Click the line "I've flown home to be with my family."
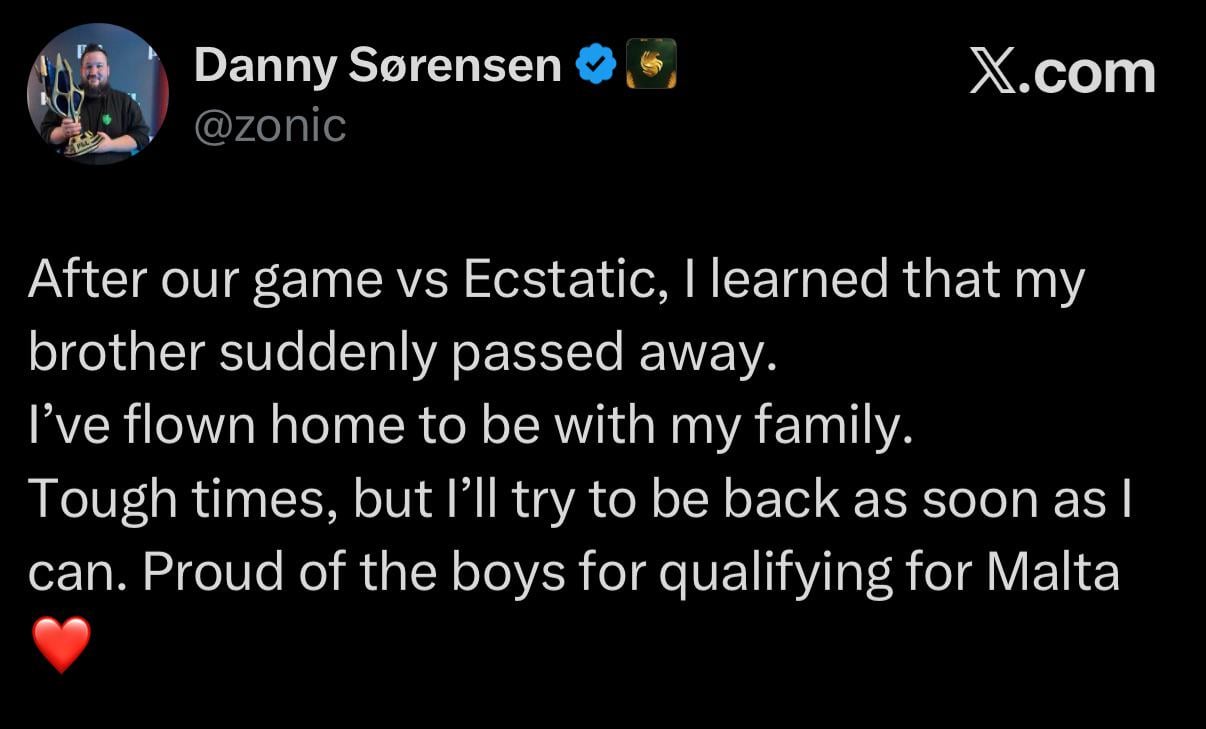This screenshot has height=729, width=1206. point(470,428)
